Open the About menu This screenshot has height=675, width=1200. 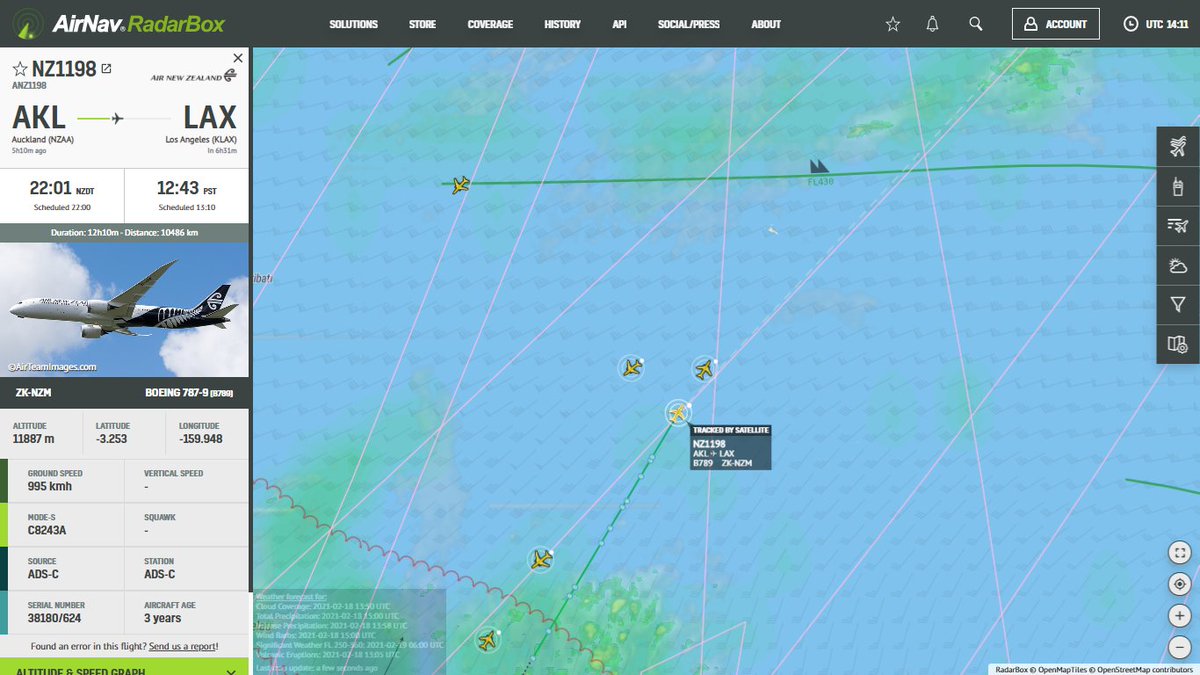pos(766,24)
